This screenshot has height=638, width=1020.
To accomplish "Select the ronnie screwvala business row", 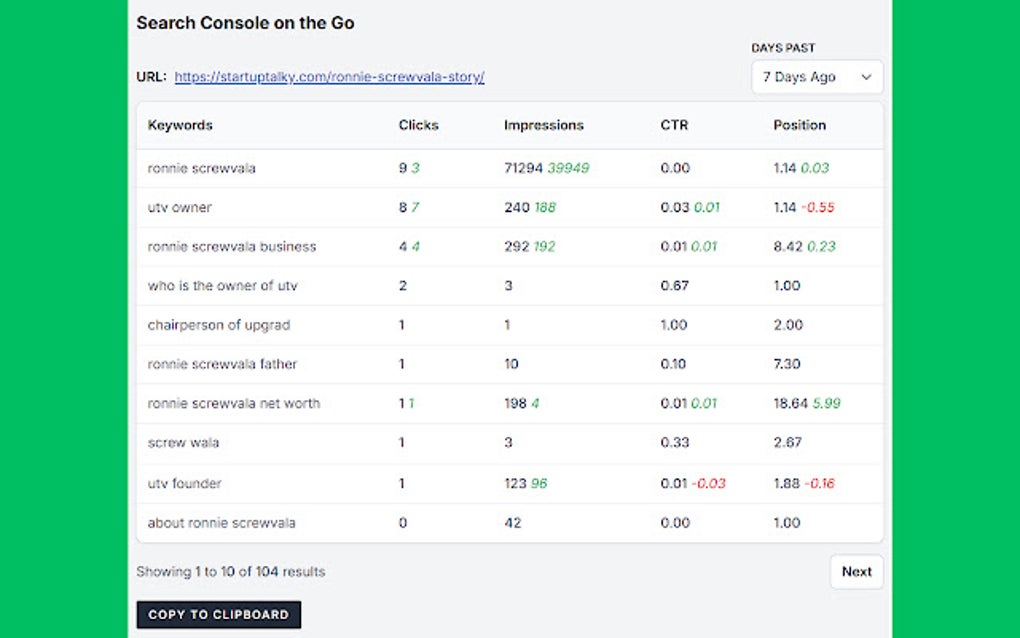I will [x=230, y=246].
